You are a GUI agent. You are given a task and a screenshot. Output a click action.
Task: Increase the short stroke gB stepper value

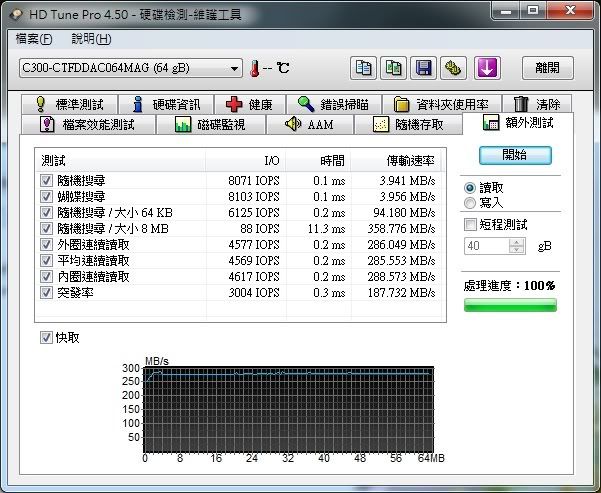517,242
